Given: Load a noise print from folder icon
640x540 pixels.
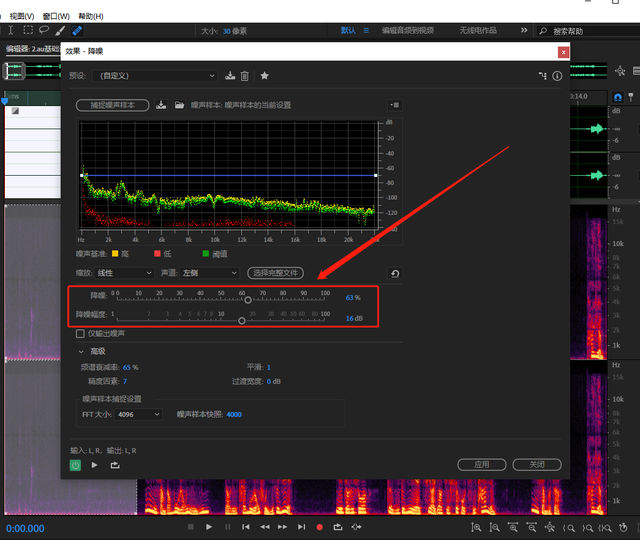Looking at the screenshot, I should (x=179, y=105).
